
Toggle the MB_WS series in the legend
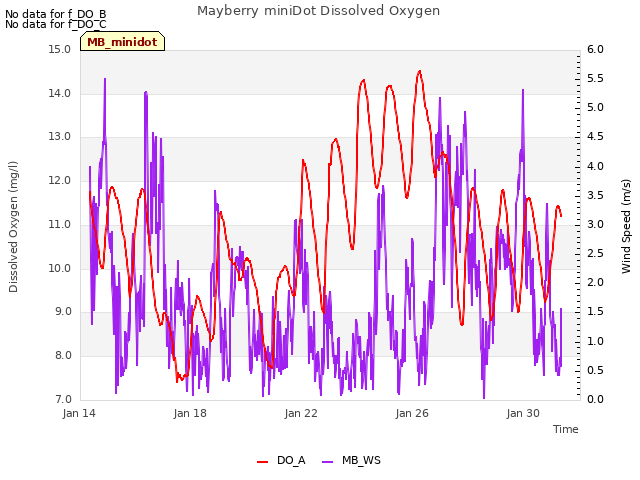[351, 460]
